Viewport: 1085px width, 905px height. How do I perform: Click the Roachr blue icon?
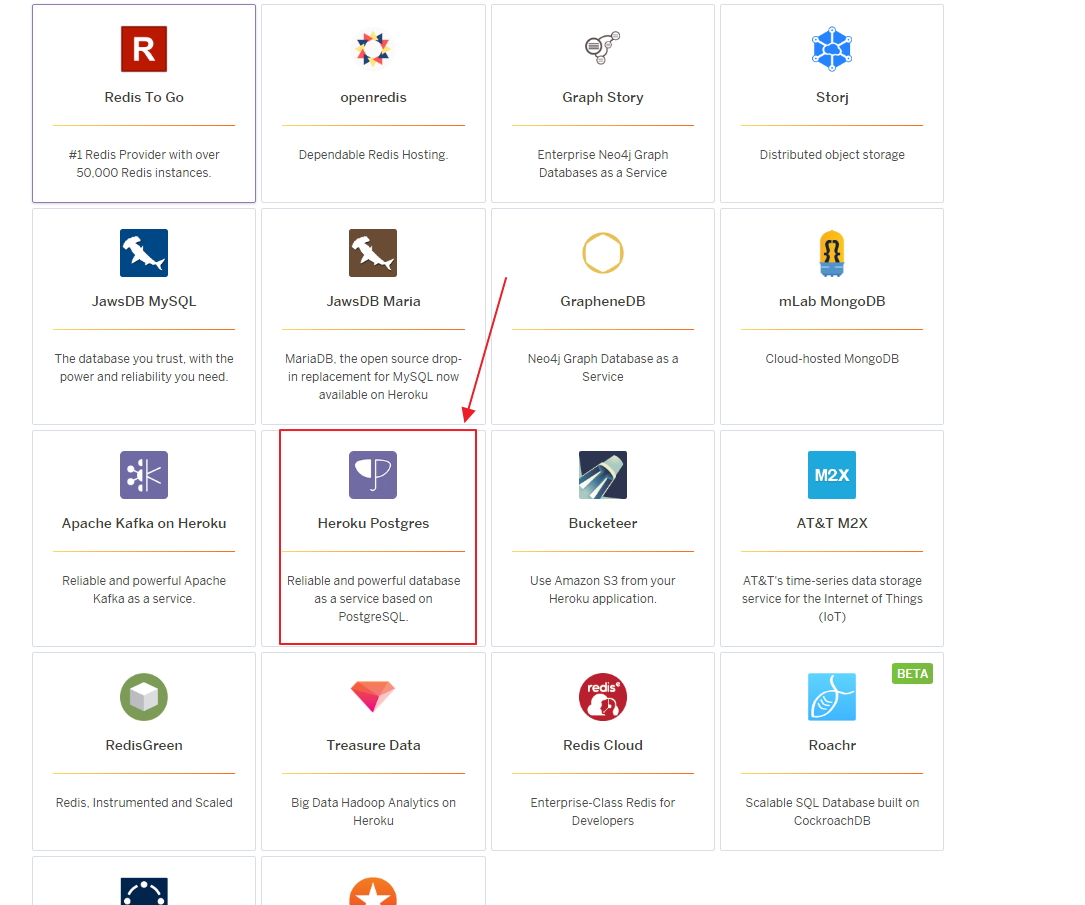coord(832,697)
